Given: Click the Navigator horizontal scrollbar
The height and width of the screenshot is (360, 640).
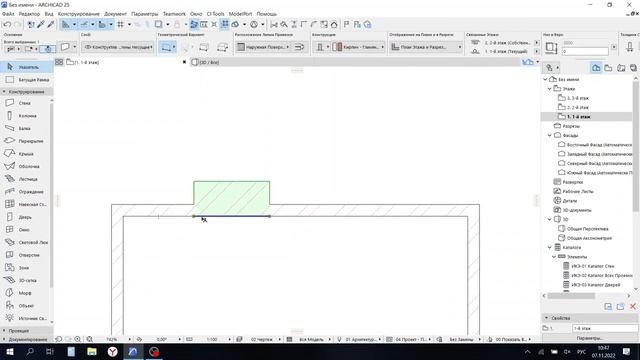Looking at the screenshot, I should [x=571, y=296].
